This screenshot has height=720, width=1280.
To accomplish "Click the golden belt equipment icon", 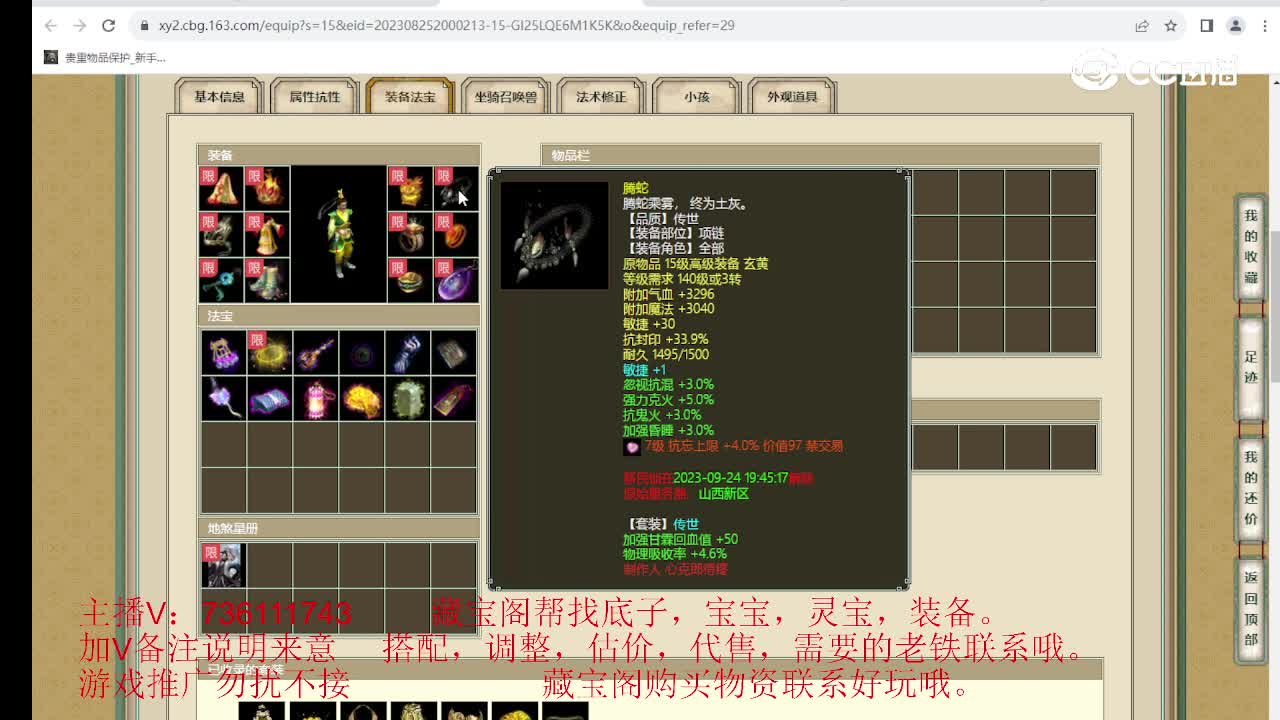I will (x=410, y=280).
